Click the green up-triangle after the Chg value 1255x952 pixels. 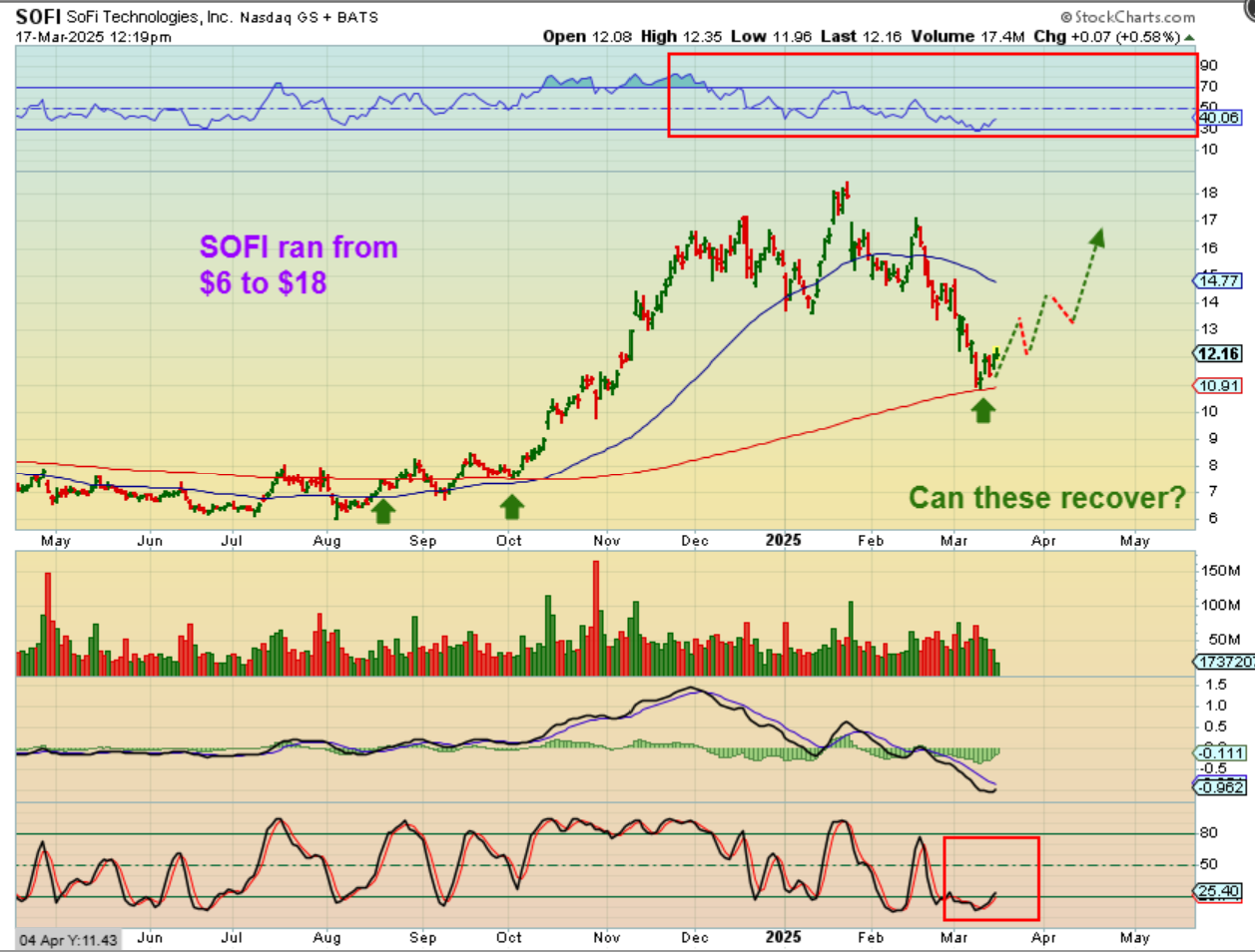1190,37
